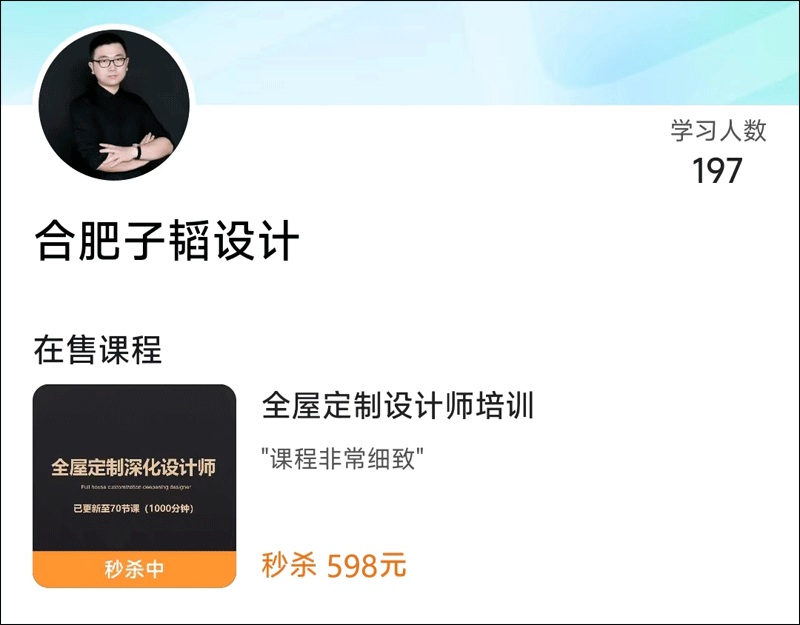Open the black course cover thumbnail

click(134, 486)
